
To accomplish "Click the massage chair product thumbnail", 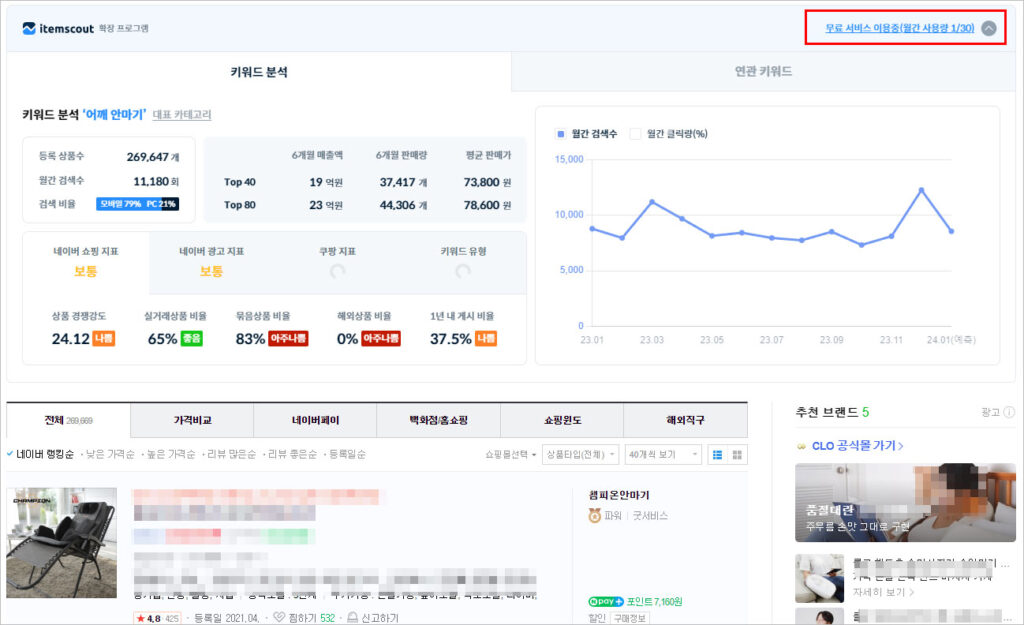I will click(x=61, y=543).
